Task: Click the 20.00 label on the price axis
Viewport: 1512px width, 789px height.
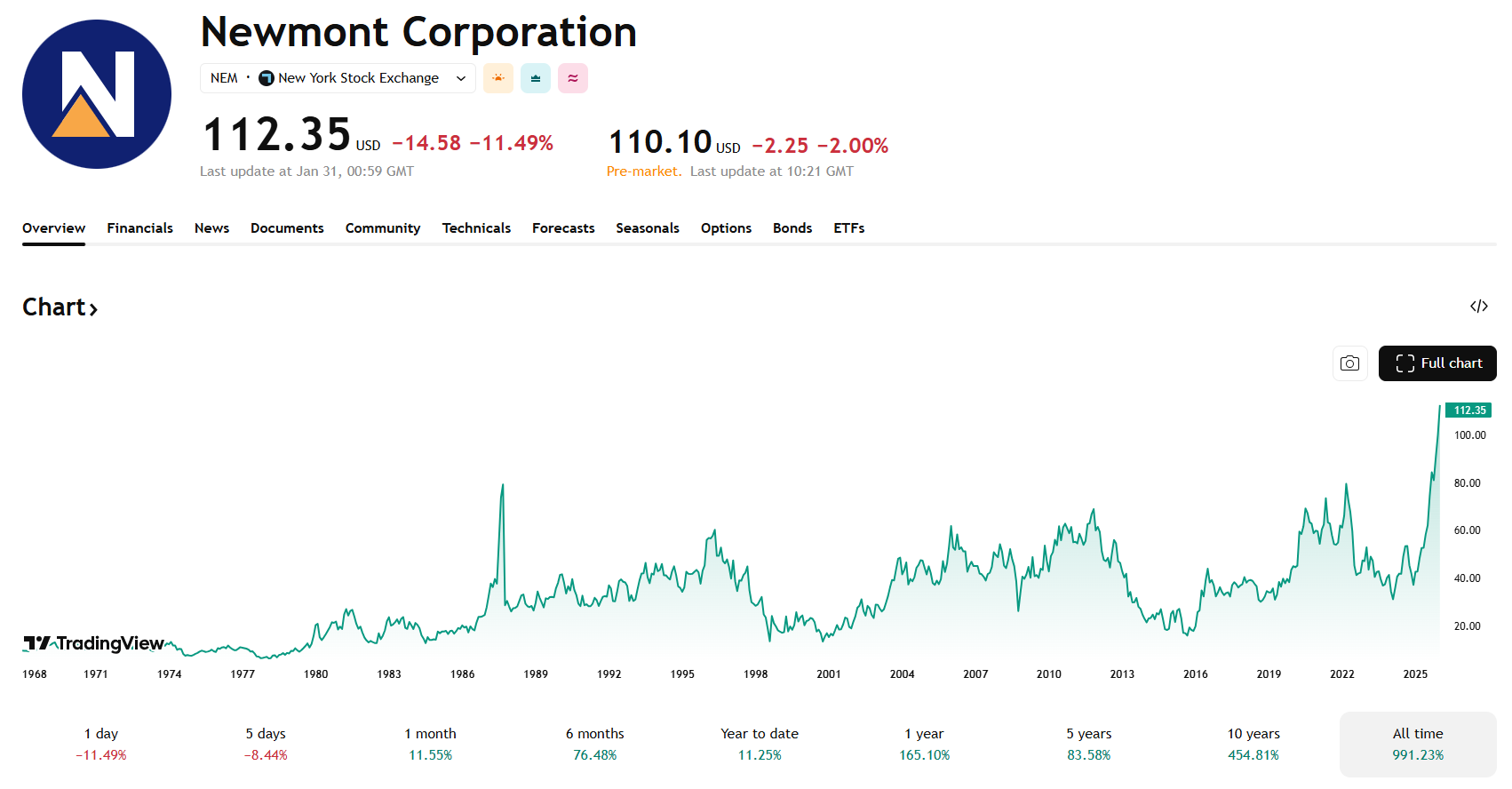Action: pos(1467,626)
